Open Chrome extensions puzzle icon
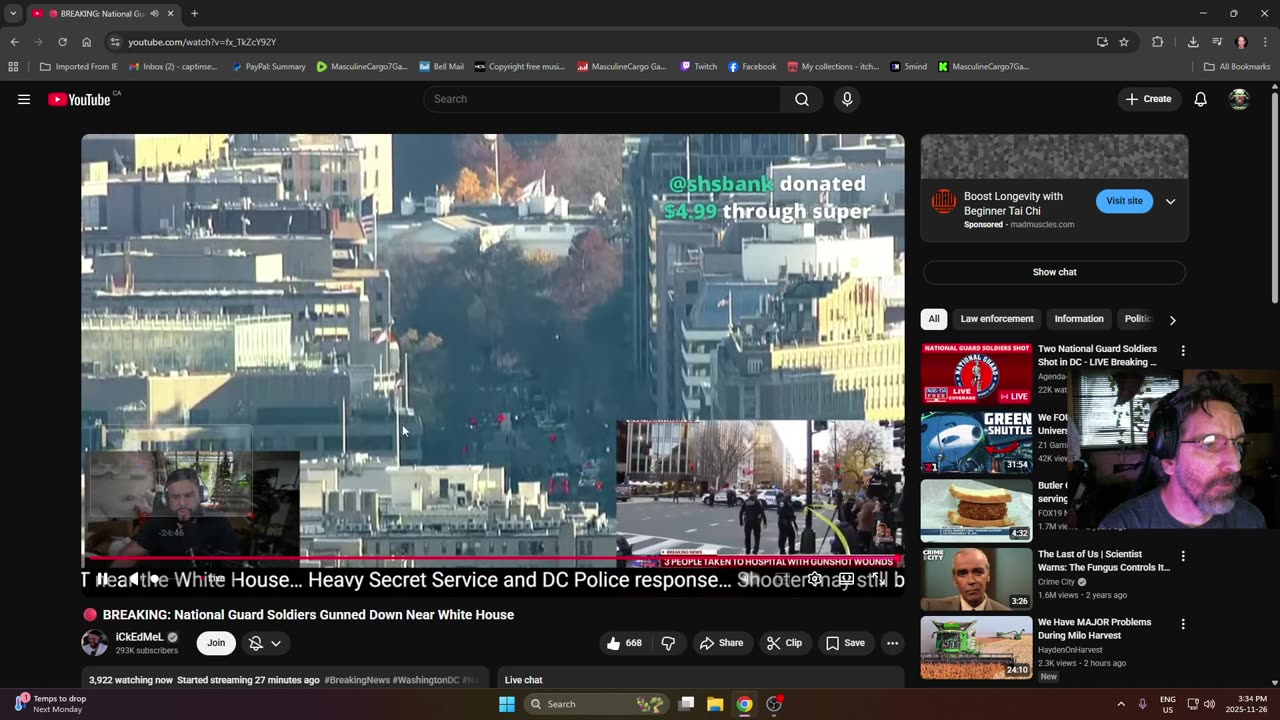Image resolution: width=1280 pixels, height=720 pixels. click(1157, 42)
